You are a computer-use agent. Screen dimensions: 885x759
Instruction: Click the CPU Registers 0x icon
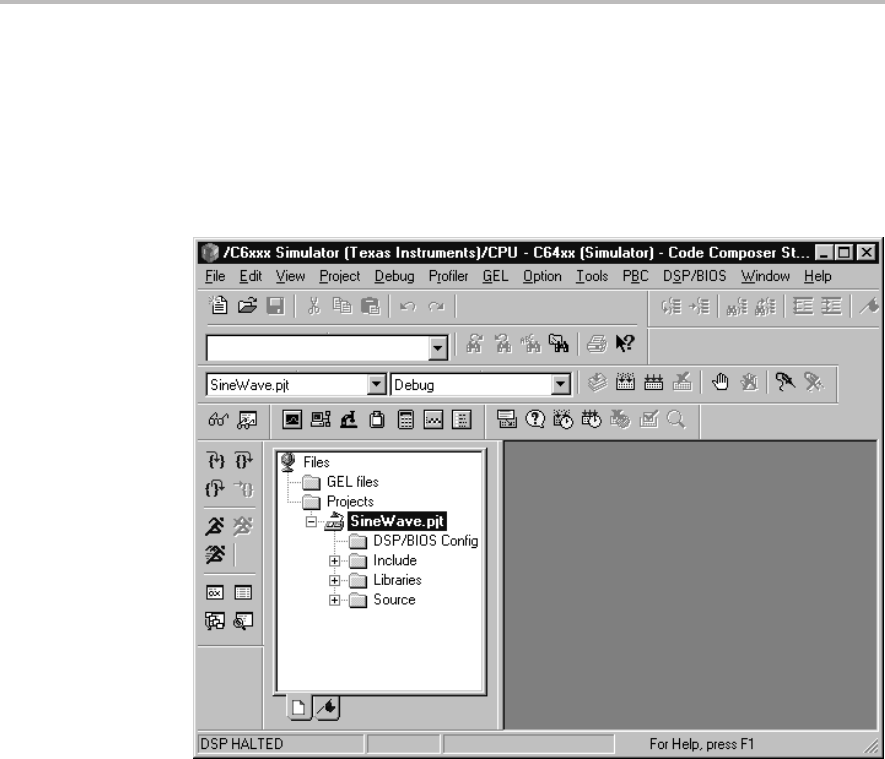click(x=215, y=593)
